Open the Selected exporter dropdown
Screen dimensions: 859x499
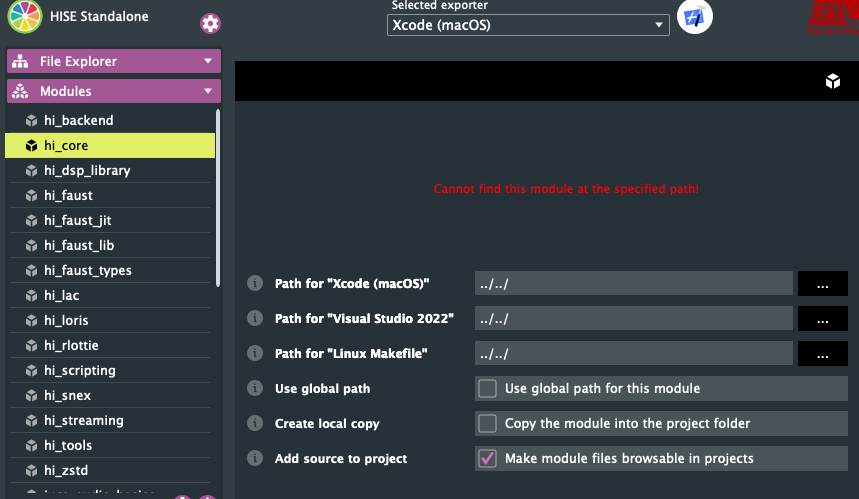click(527, 25)
